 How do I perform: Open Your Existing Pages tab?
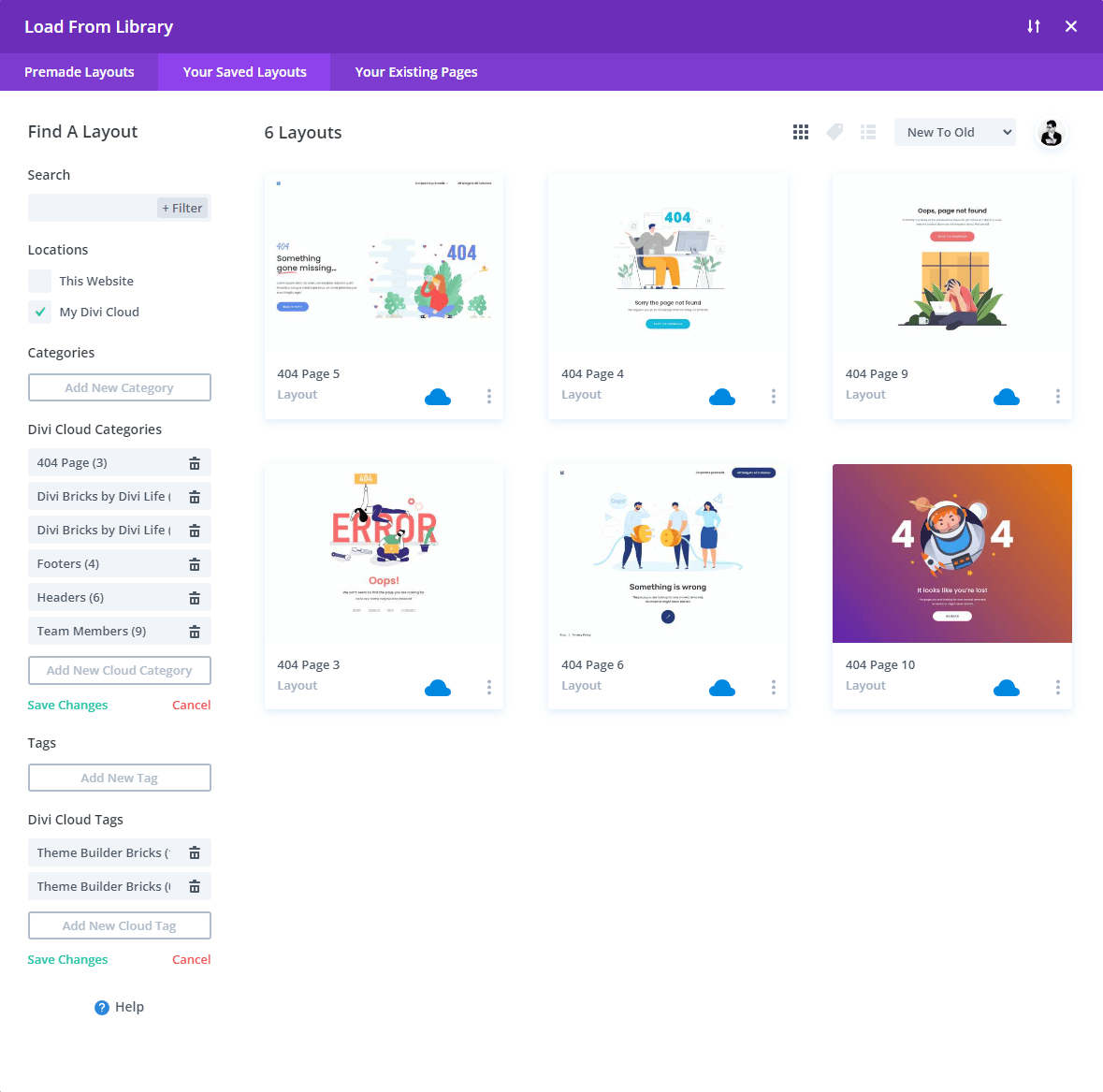pos(416,72)
